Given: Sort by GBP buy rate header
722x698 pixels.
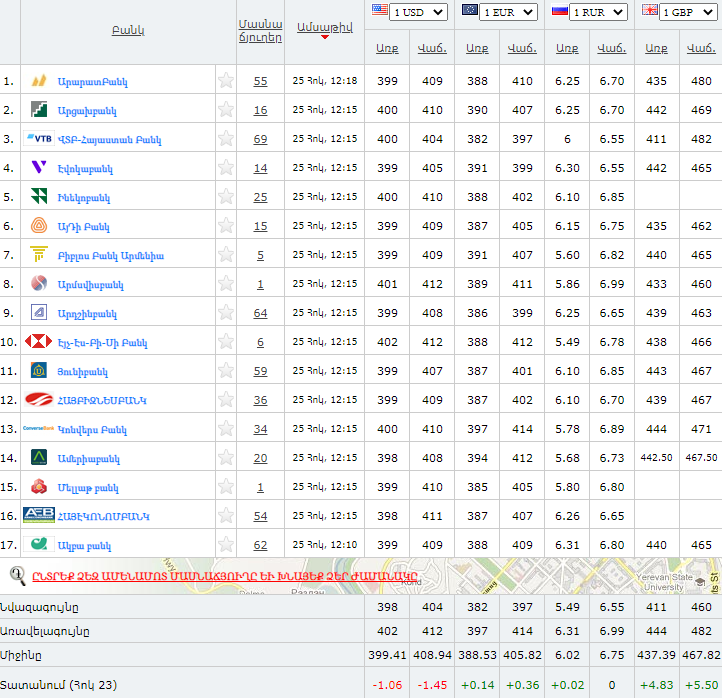Looking at the screenshot, I should click(656, 48).
